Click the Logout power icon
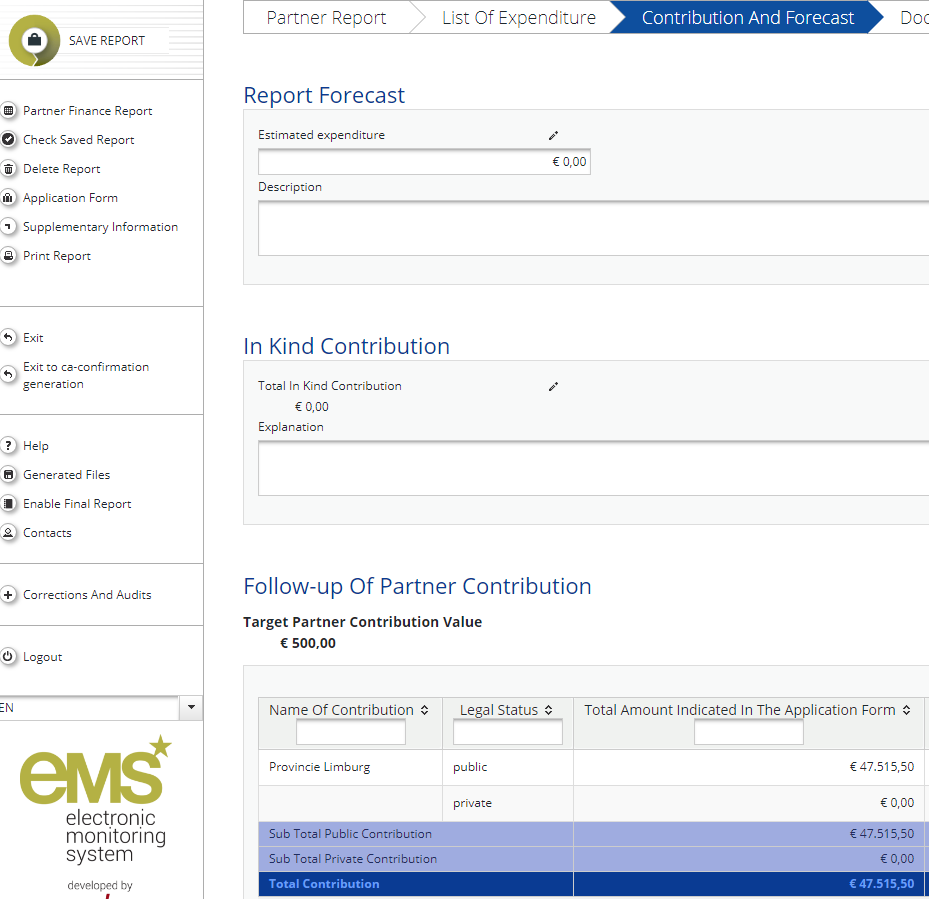This screenshot has height=899, width=929. tap(9, 657)
